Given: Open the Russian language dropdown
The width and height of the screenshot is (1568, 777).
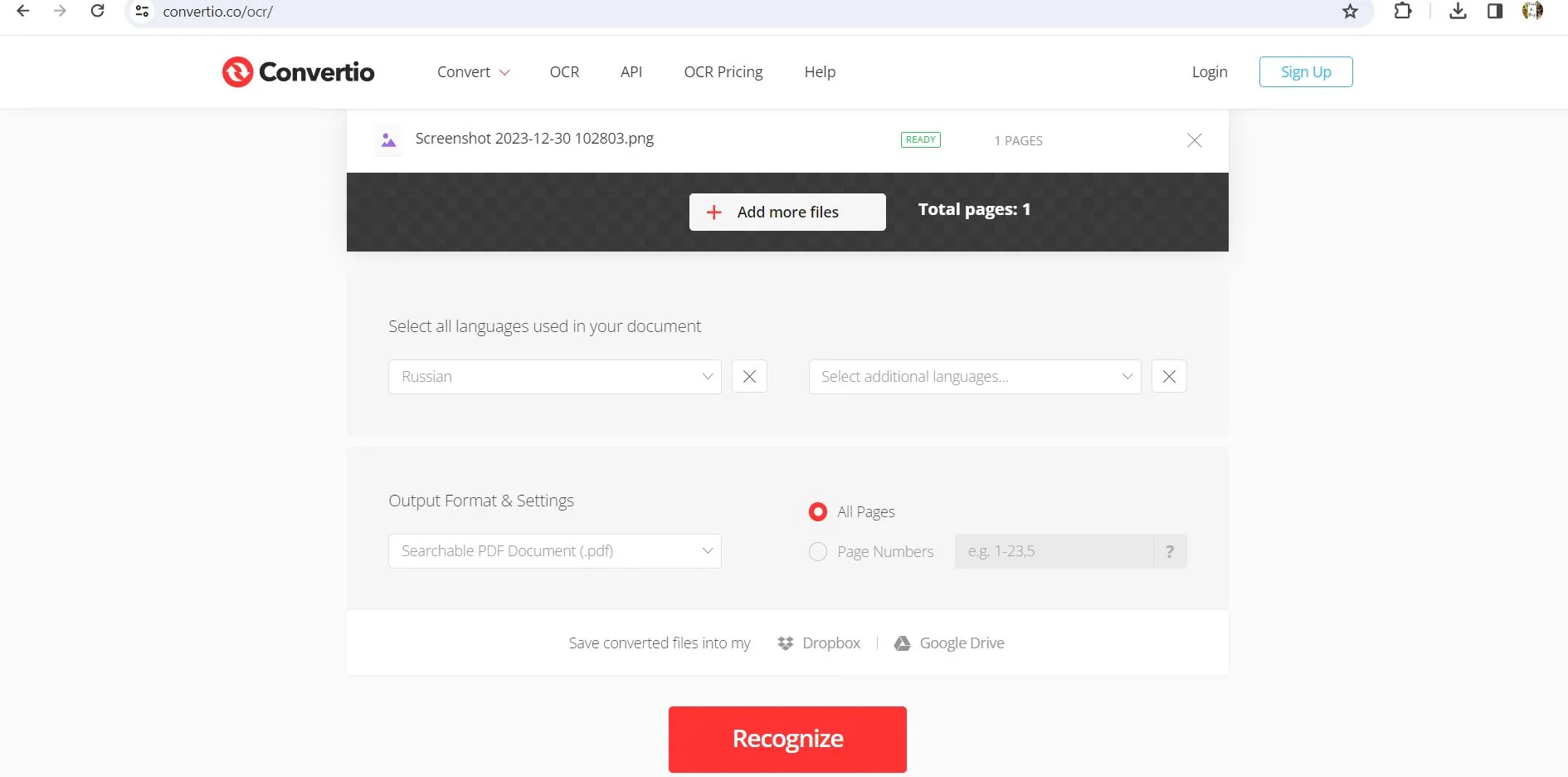Looking at the screenshot, I should tap(554, 377).
